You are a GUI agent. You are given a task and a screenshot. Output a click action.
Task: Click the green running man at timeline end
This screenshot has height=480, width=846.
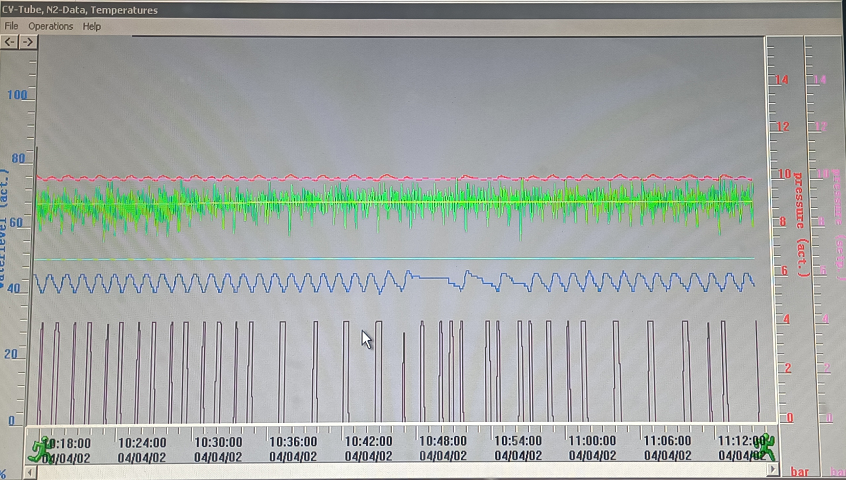764,446
